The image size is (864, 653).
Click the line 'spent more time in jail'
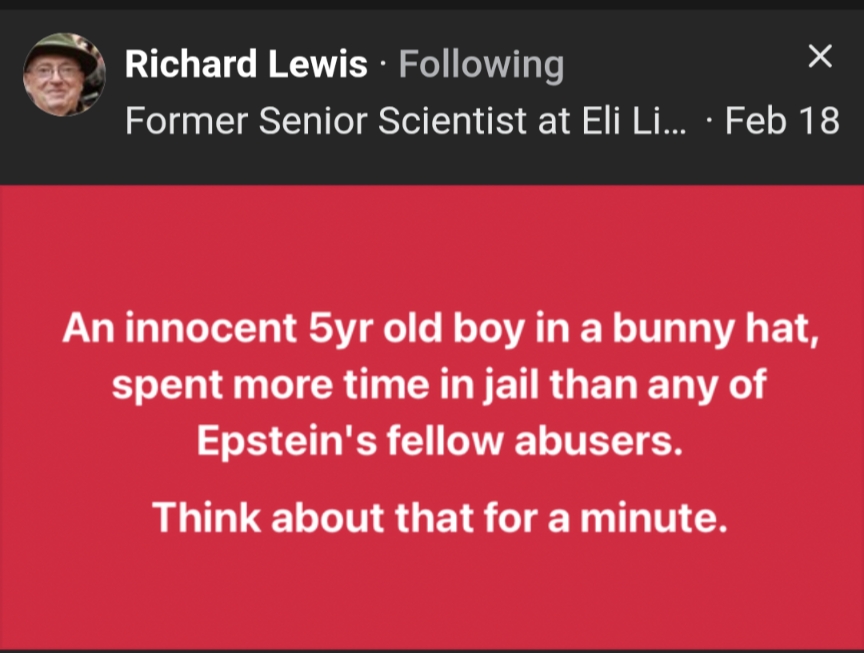tap(440, 384)
